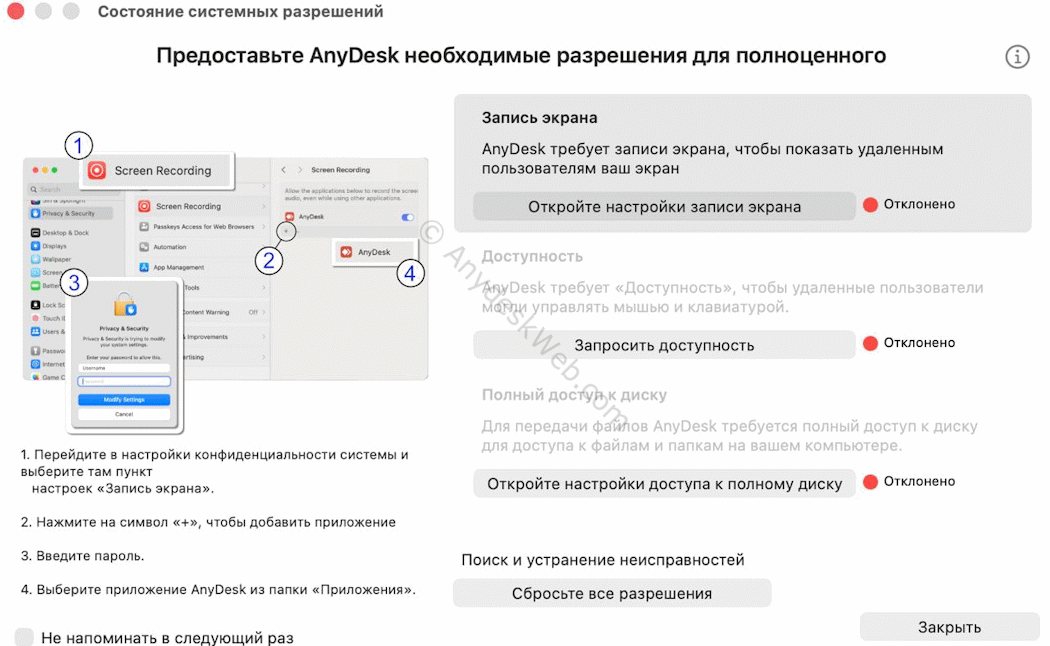The image size is (1050, 646).
Task: Click red status dot for full disk access
Action: pyautogui.click(x=871, y=481)
